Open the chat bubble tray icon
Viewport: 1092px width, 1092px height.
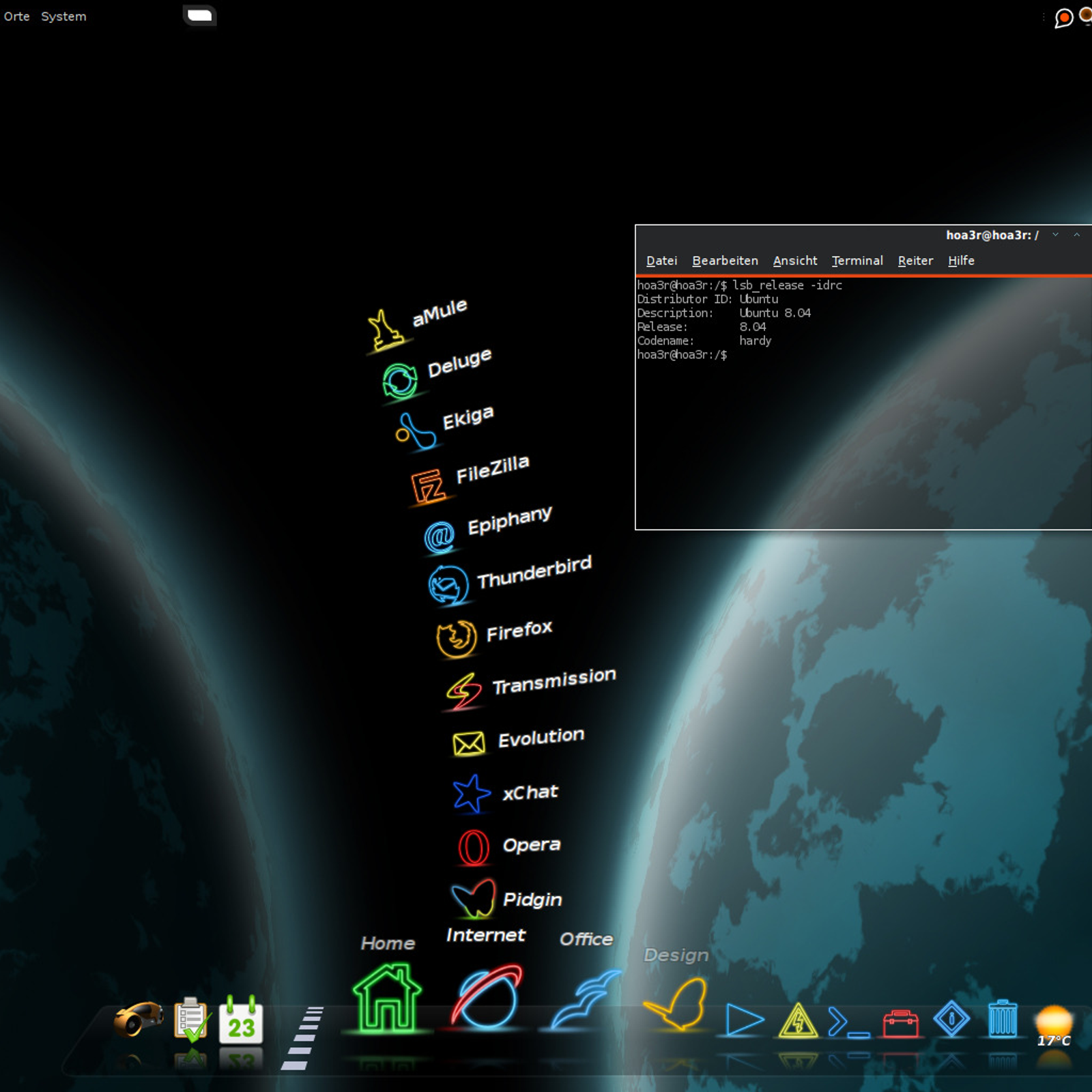(1063, 17)
